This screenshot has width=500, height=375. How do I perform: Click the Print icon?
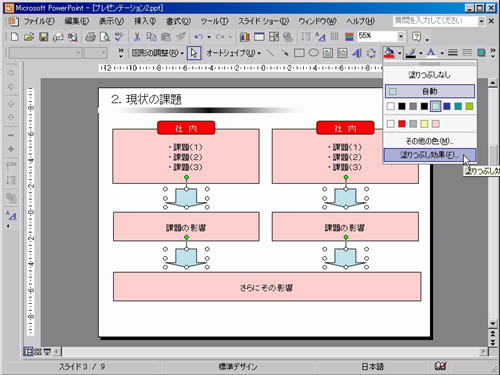pyautogui.click(x=90, y=36)
